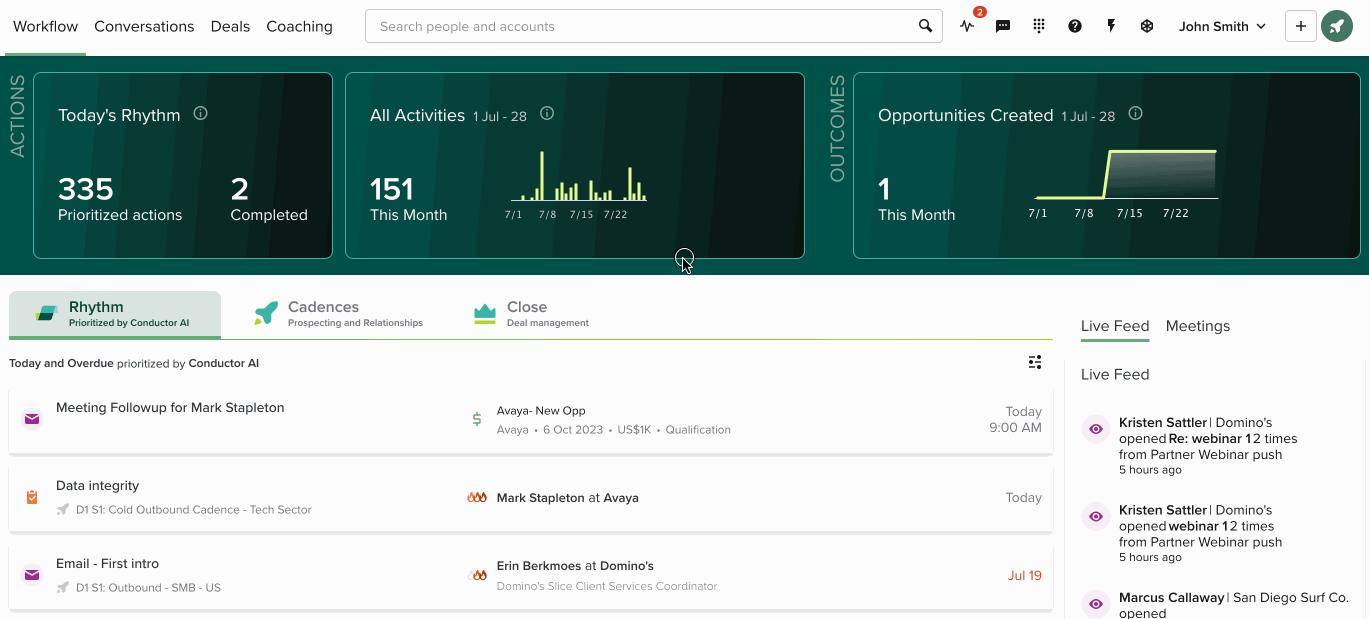Switch to the Conversations menu
Viewport: 1369px width, 619px height.
coord(144,27)
